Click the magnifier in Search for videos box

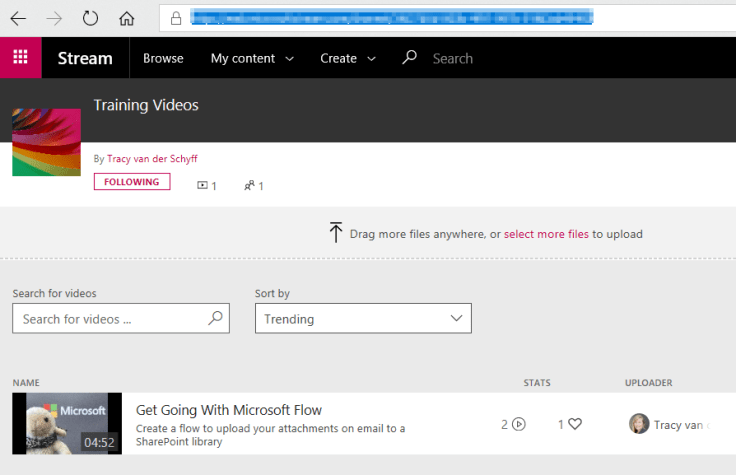tap(215, 319)
